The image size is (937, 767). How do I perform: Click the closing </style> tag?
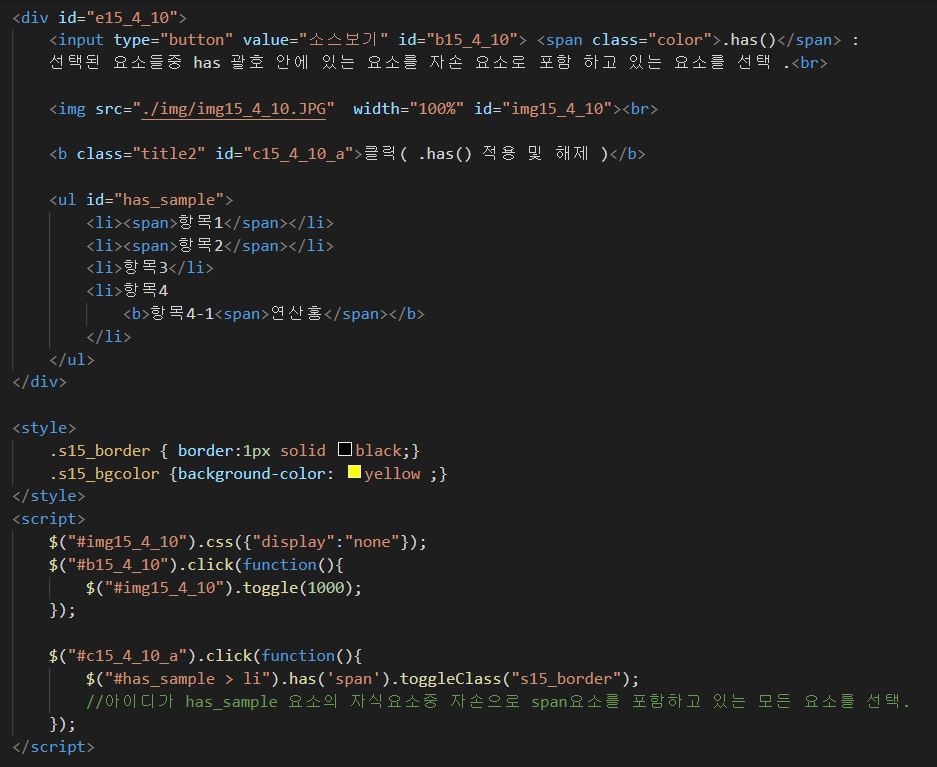point(49,496)
